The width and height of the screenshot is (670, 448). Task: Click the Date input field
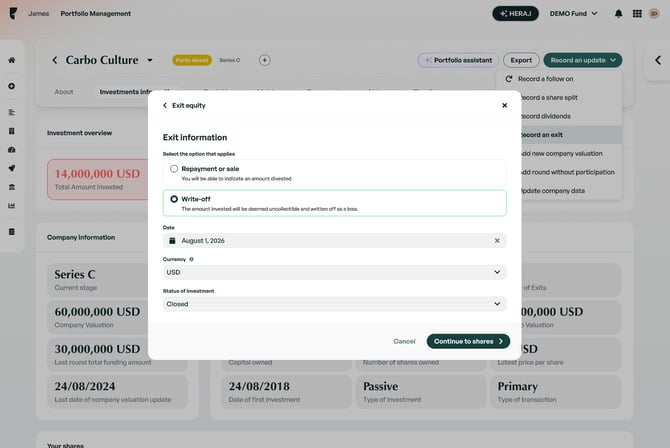(x=330, y=241)
